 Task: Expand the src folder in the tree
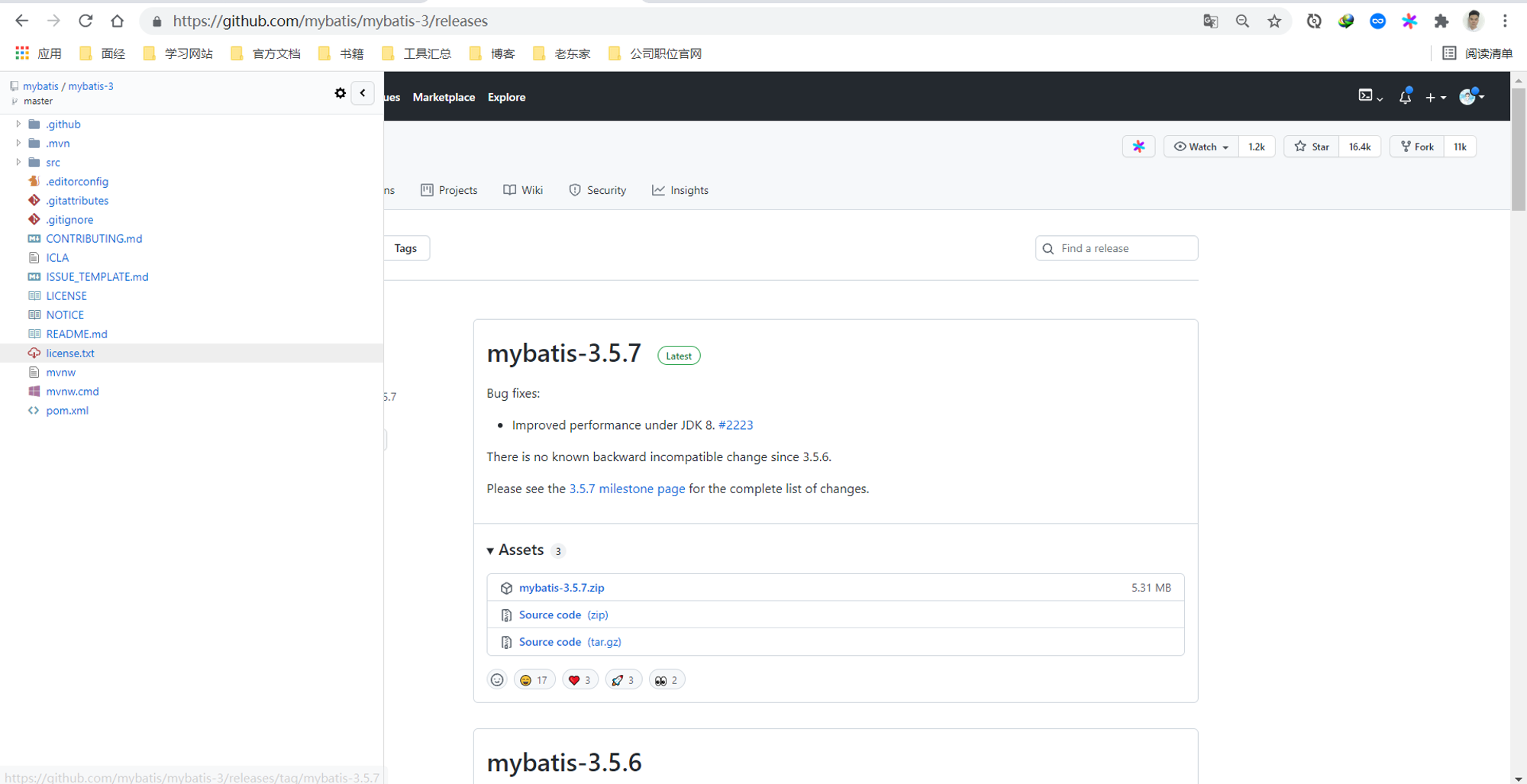pos(18,162)
